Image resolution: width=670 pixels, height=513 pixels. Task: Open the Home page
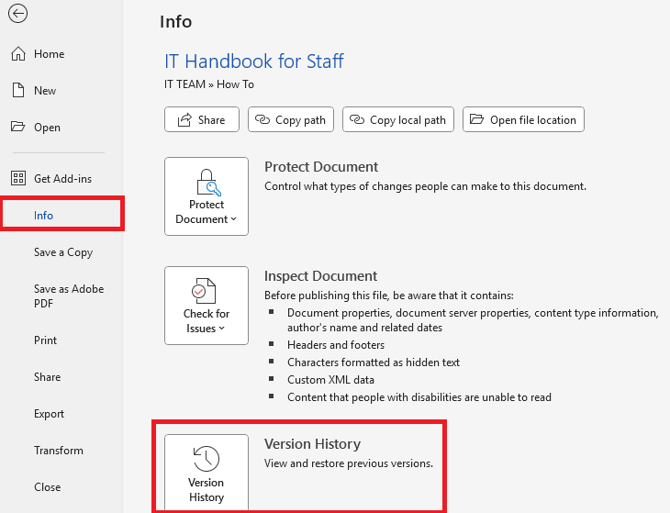point(48,54)
